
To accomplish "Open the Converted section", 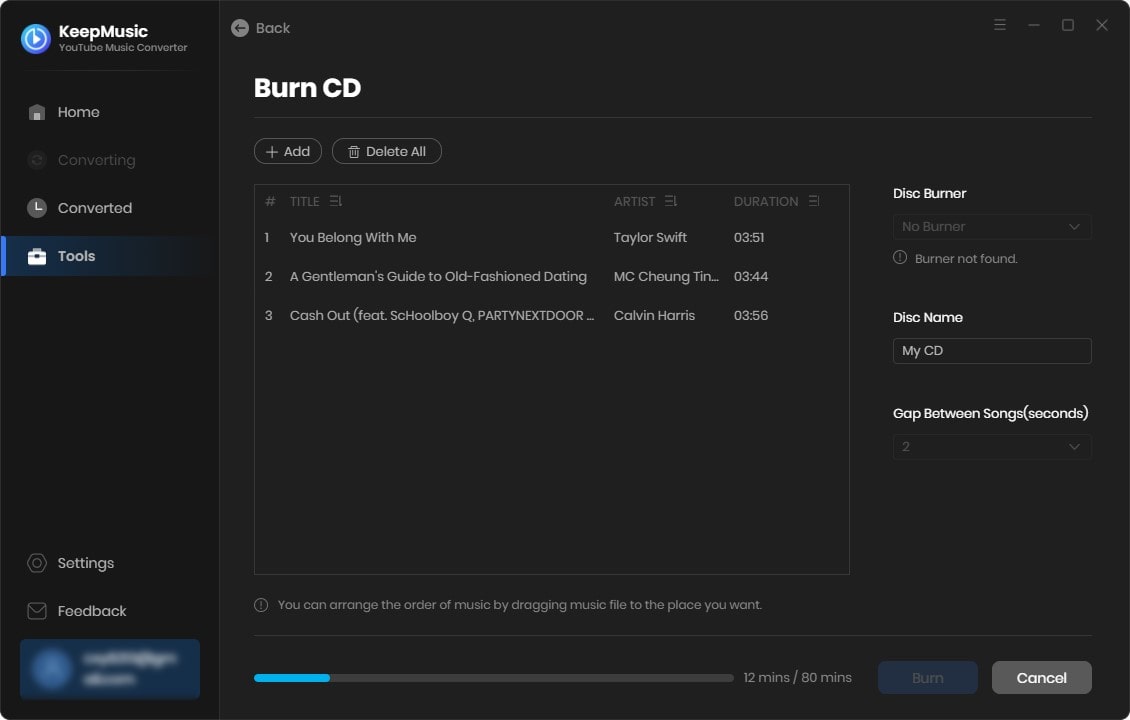I will tap(94, 208).
